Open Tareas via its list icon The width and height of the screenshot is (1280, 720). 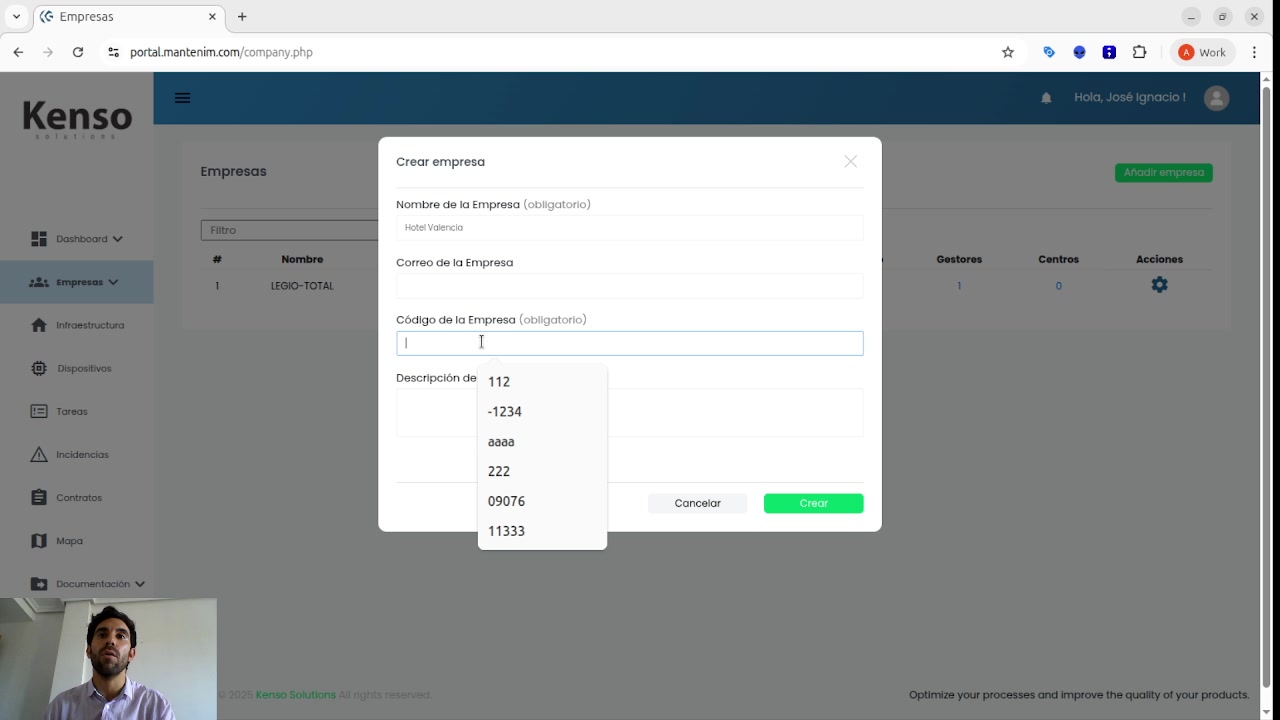tap(38, 411)
